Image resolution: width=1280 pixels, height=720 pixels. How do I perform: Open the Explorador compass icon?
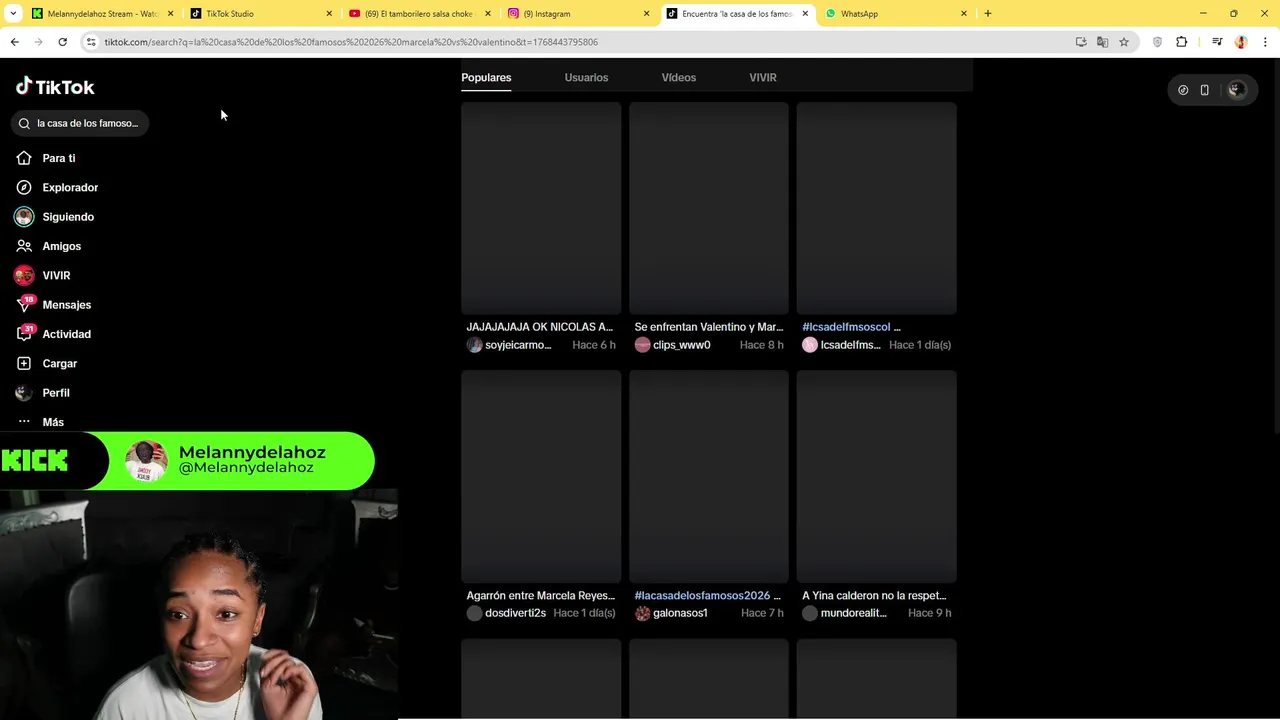click(x=24, y=187)
